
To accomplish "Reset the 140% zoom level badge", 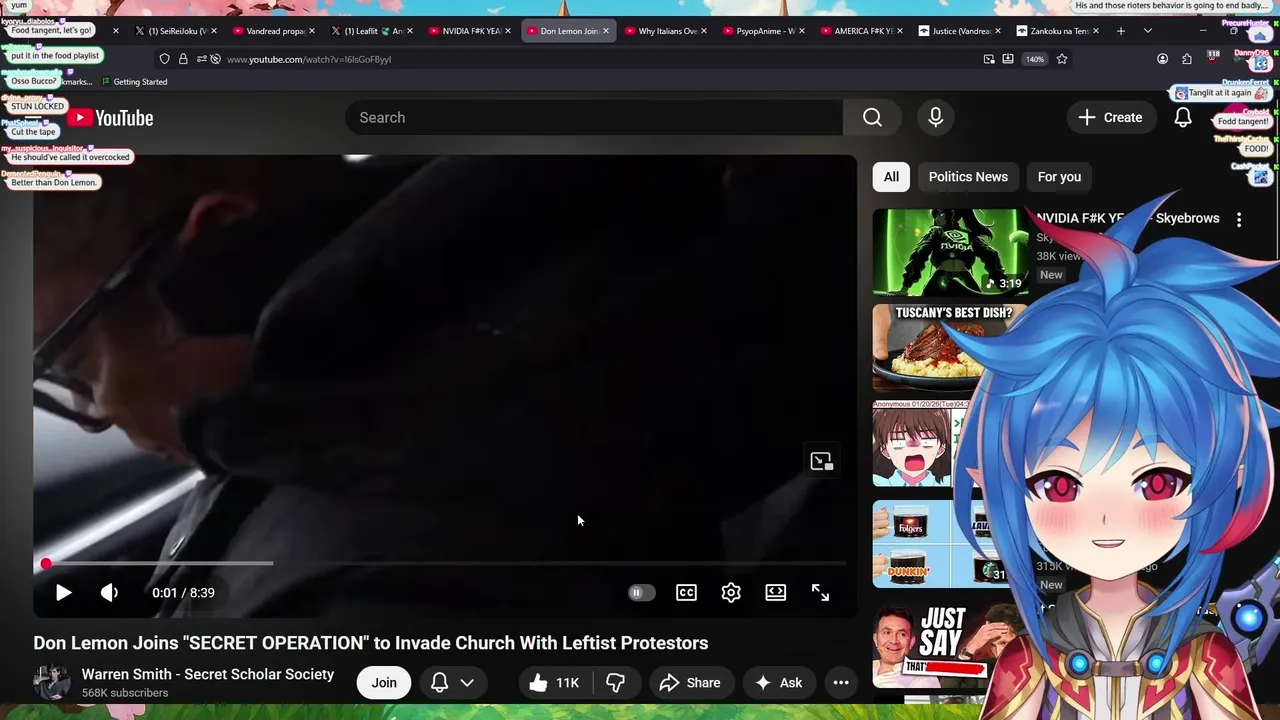I will [x=1035, y=59].
